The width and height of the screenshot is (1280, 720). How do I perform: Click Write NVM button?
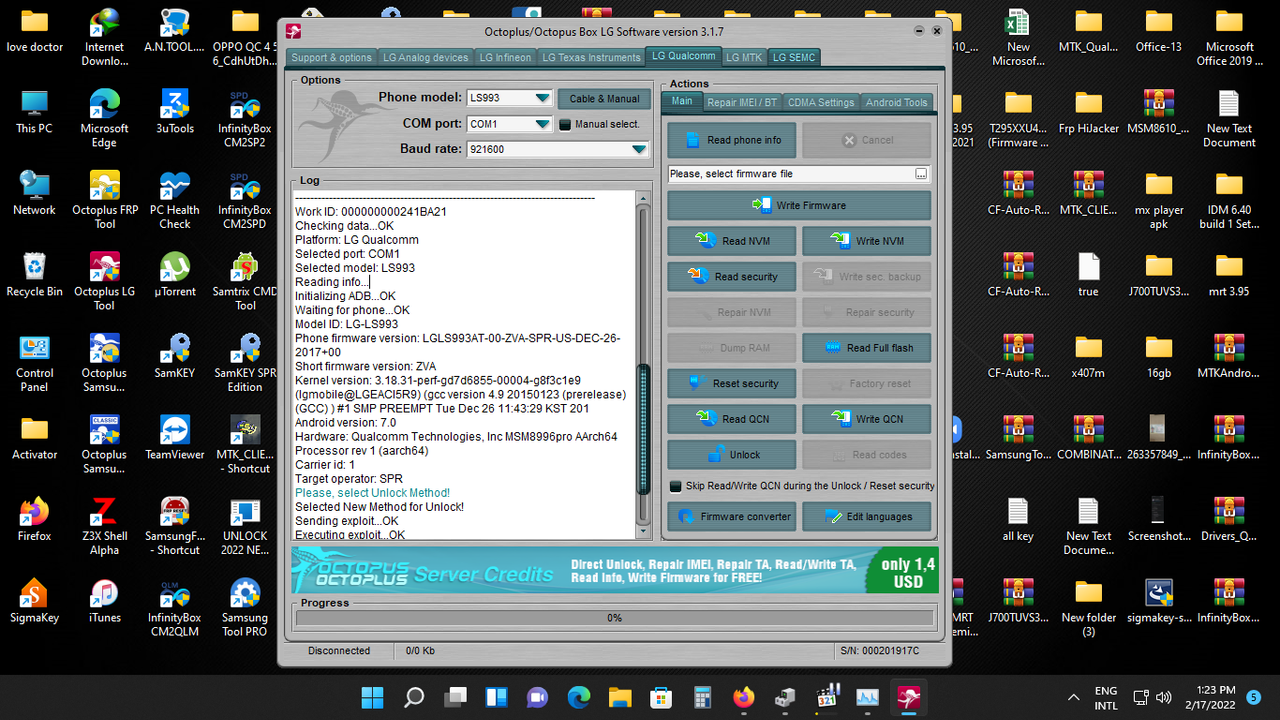pyautogui.click(x=866, y=241)
